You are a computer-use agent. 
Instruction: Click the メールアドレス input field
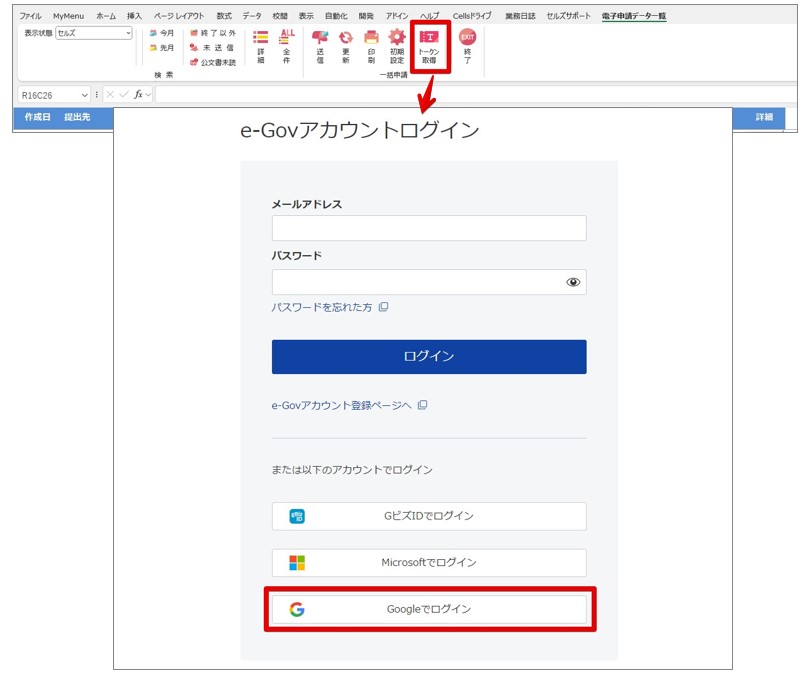[429, 228]
